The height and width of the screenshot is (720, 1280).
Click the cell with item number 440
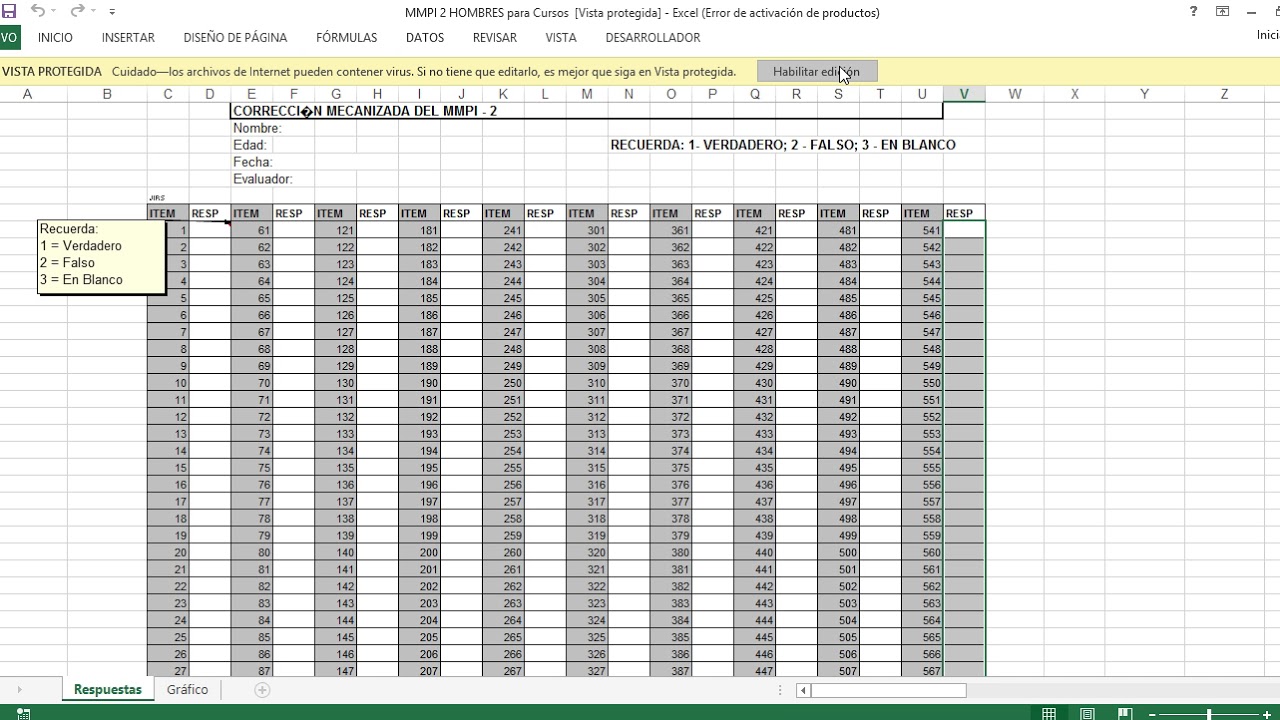pyautogui.click(x=755, y=553)
